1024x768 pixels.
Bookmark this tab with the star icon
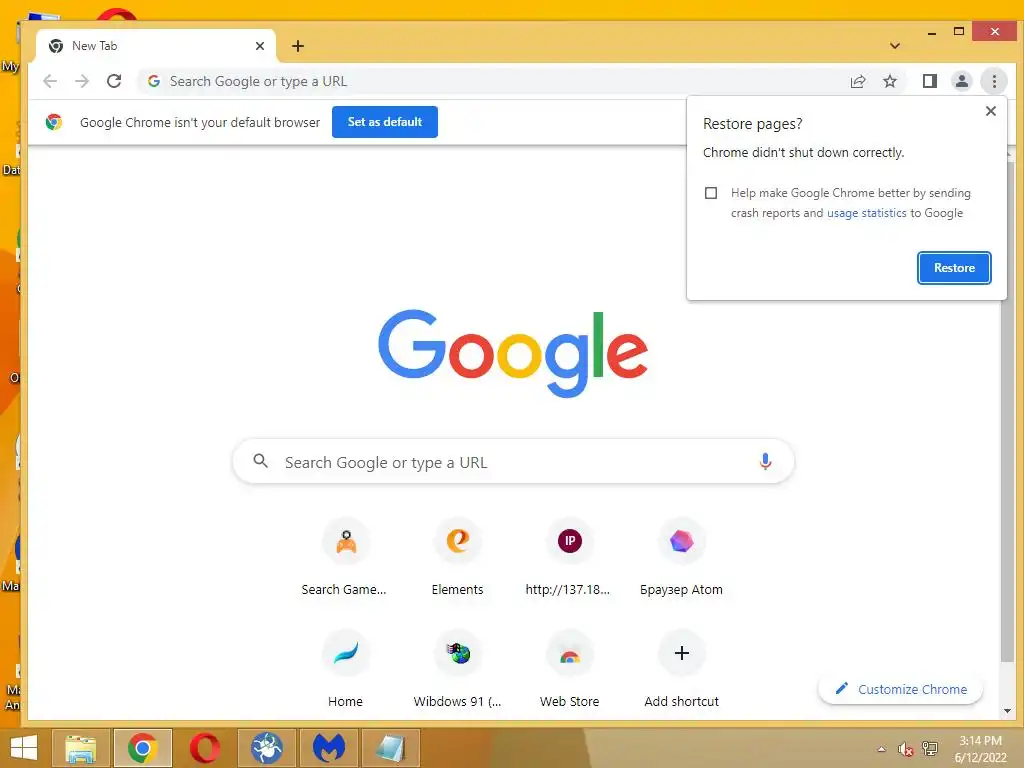pos(889,81)
